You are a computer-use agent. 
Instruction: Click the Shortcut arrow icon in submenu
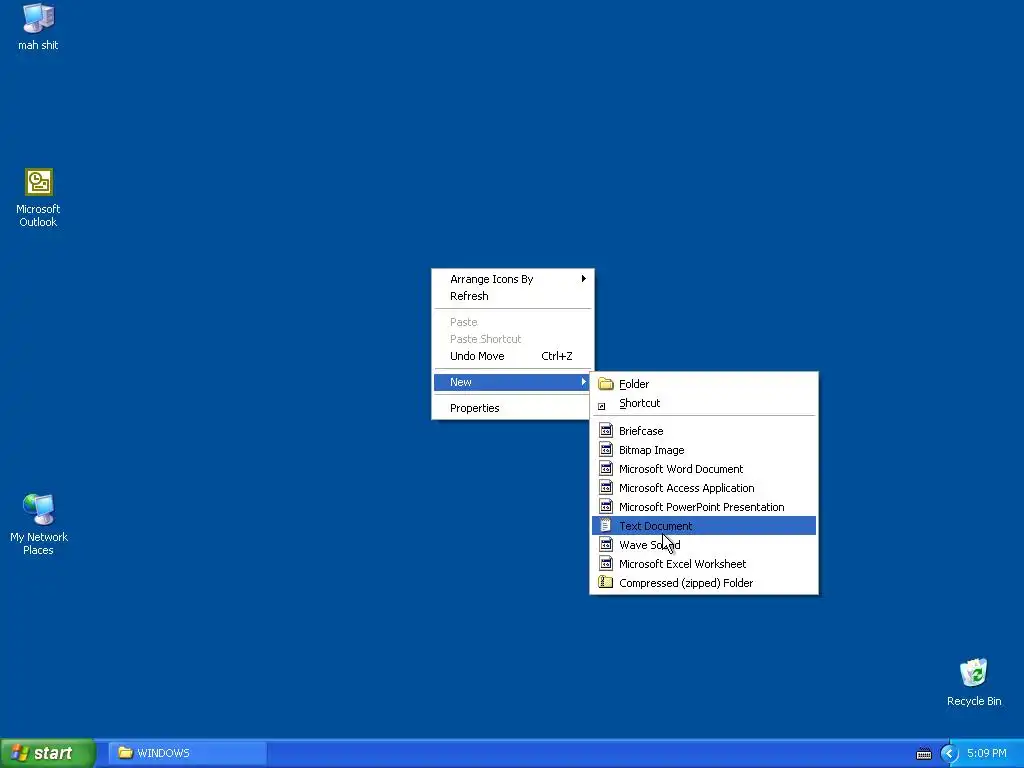coord(602,406)
